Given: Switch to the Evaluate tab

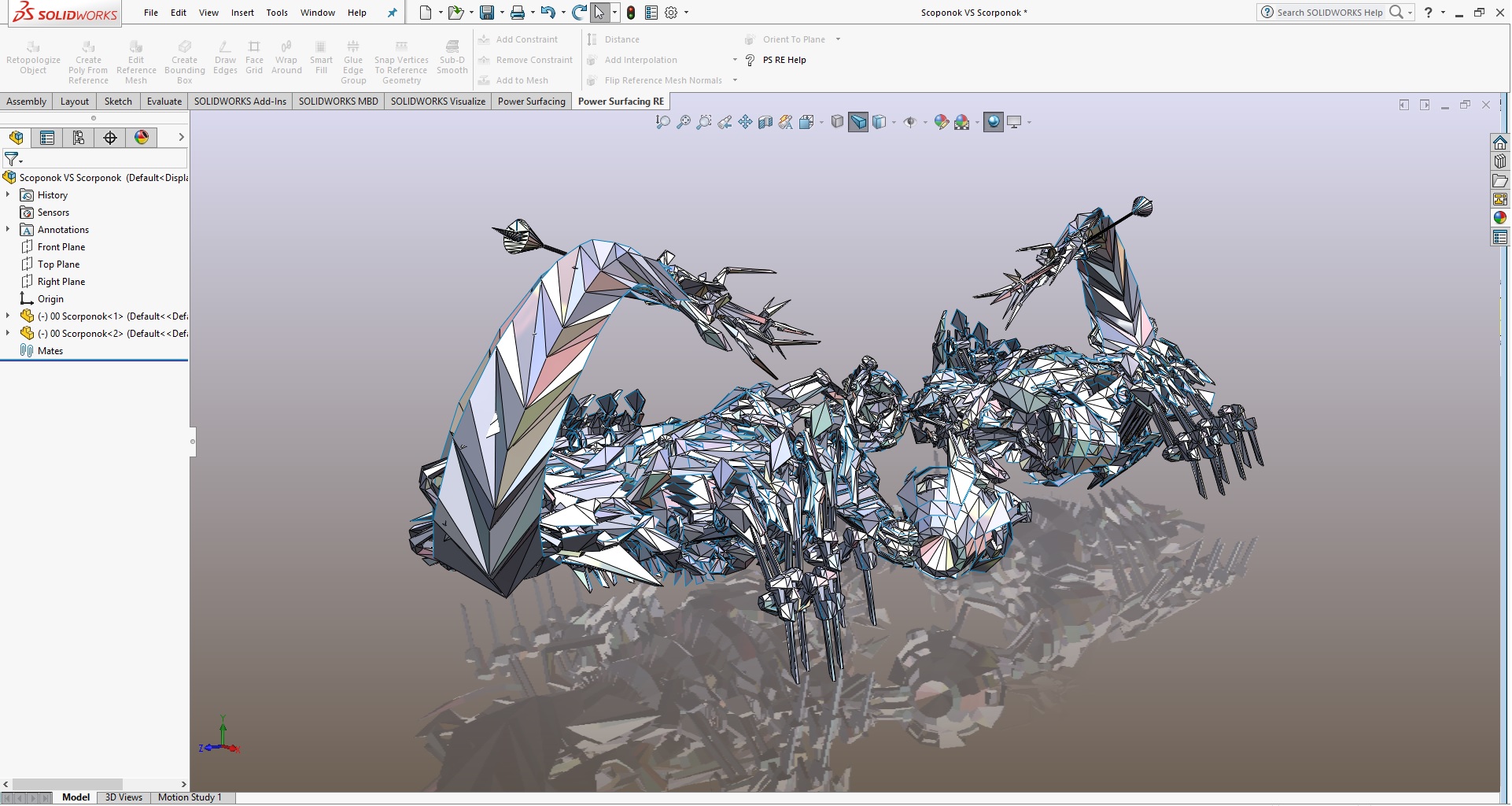Looking at the screenshot, I should (164, 102).
